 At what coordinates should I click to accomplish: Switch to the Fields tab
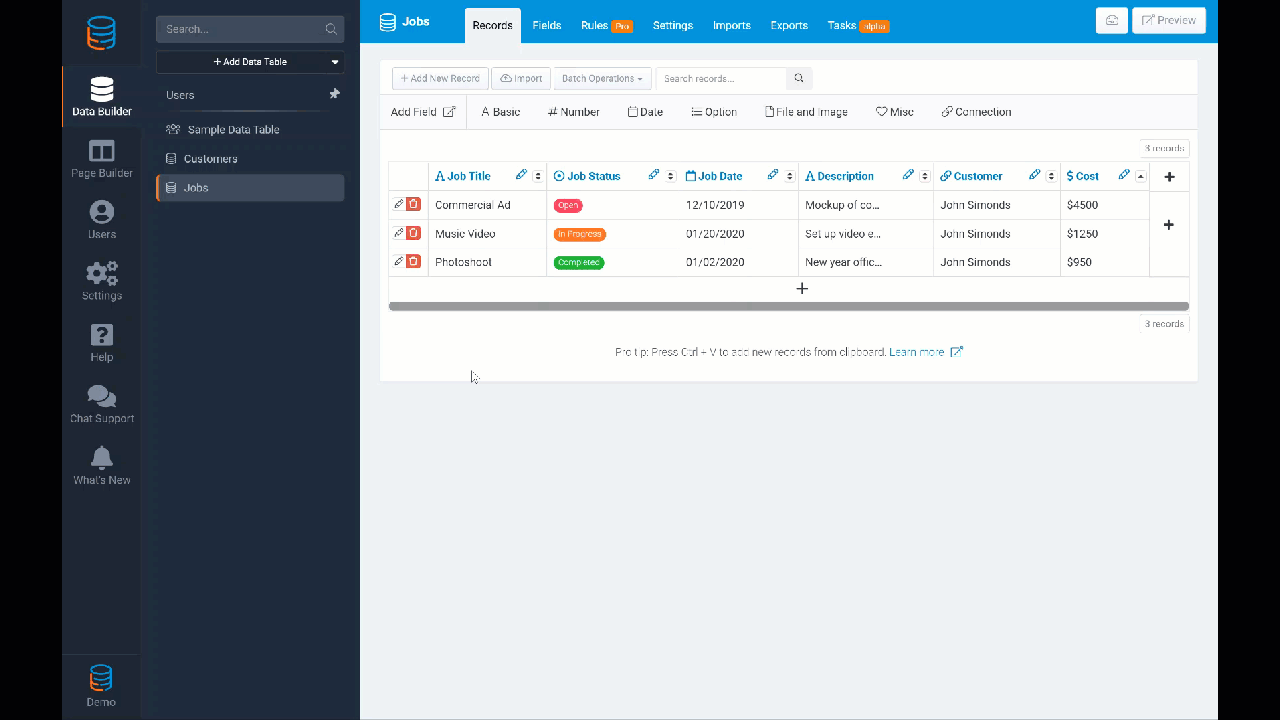pos(547,25)
